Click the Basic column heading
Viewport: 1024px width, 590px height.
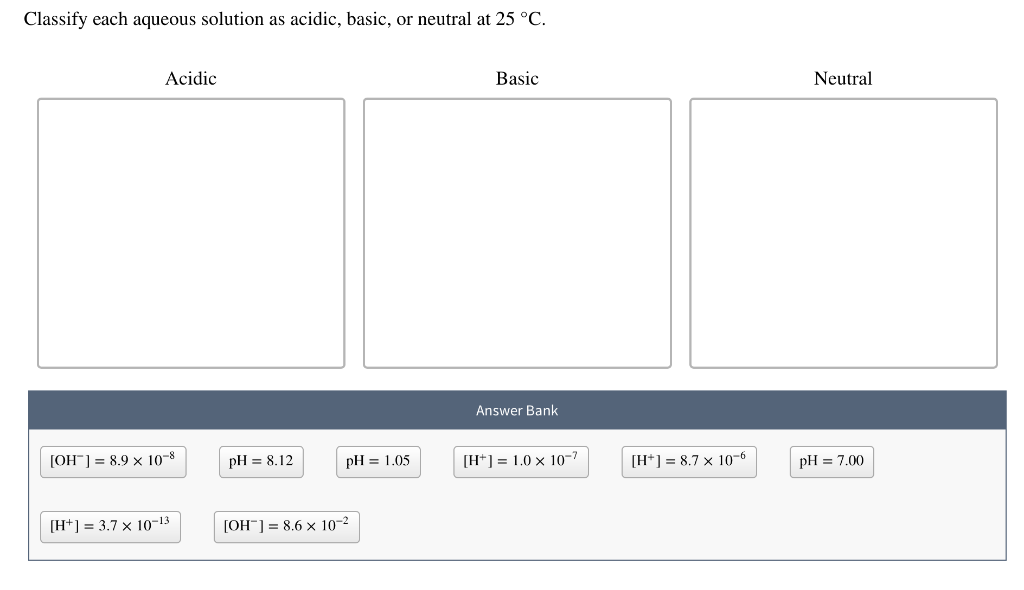click(x=517, y=79)
